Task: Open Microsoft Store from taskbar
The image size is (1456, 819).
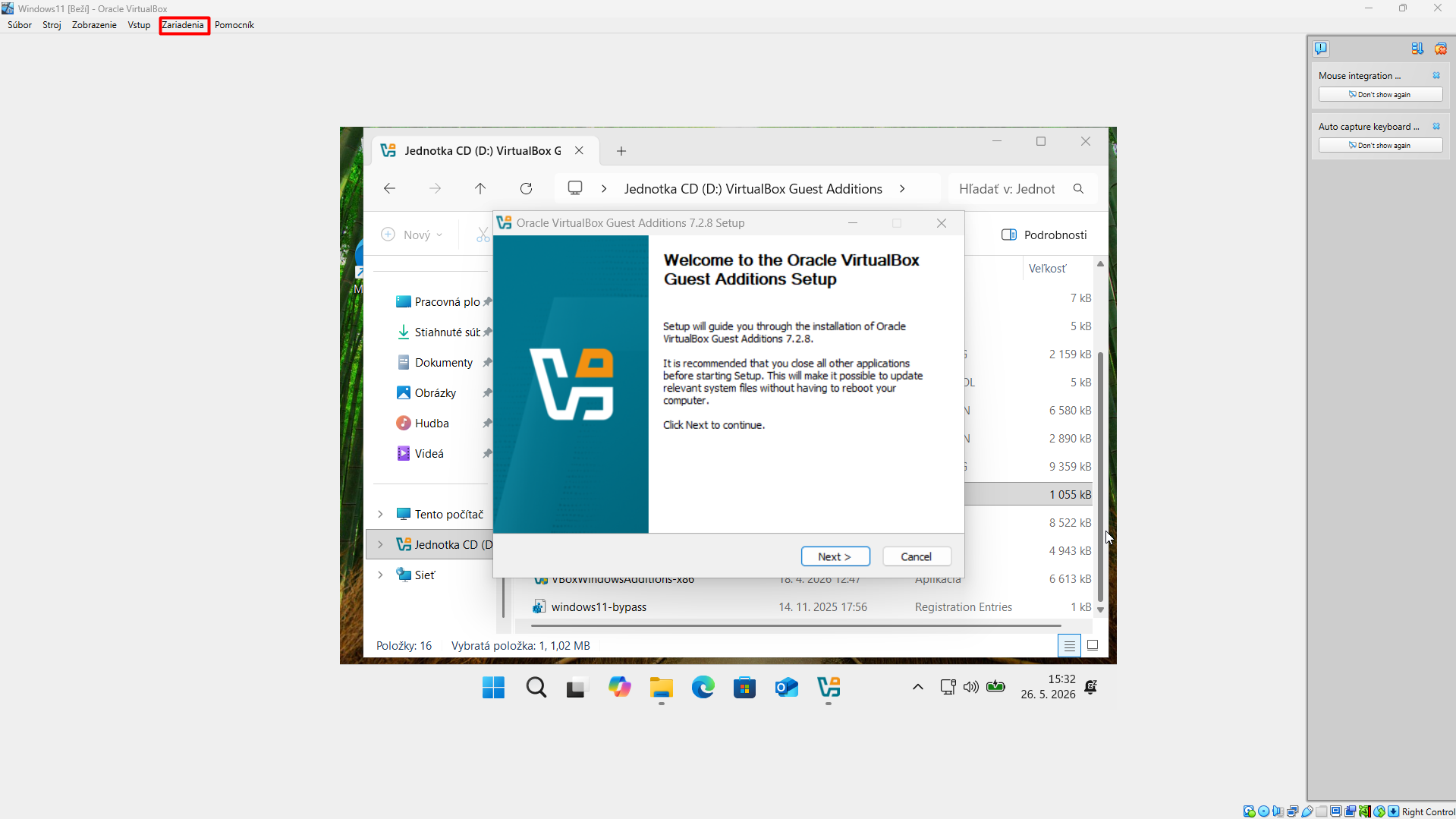Action: coord(745,688)
